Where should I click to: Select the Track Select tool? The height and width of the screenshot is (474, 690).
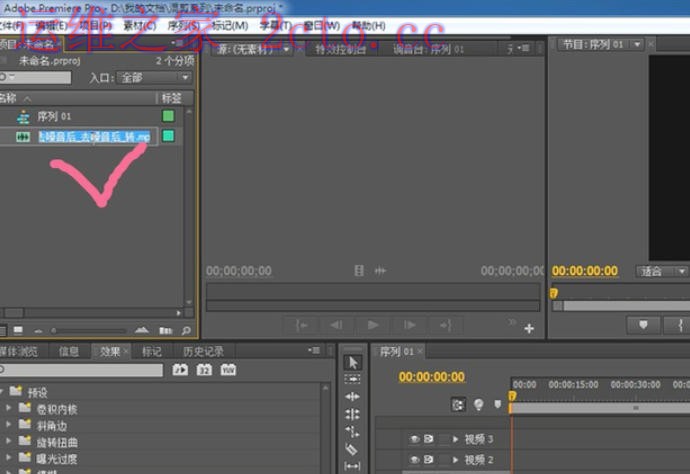pyautogui.click(x=352, y=379)
